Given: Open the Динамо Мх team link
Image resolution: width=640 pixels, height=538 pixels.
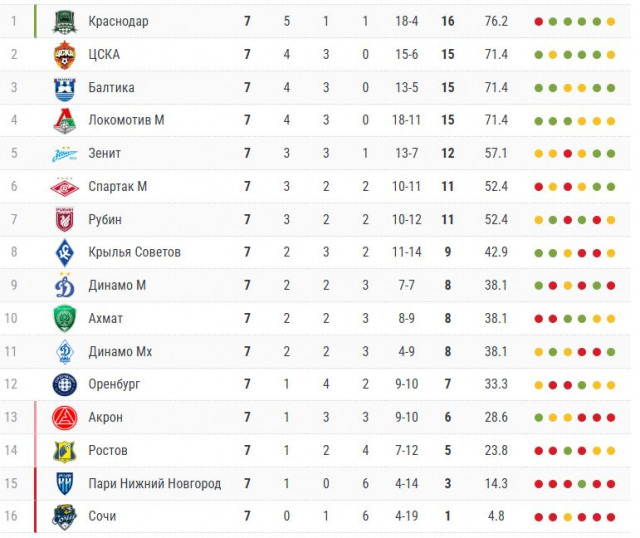Looking at the screenshot, I should (120, 352).
